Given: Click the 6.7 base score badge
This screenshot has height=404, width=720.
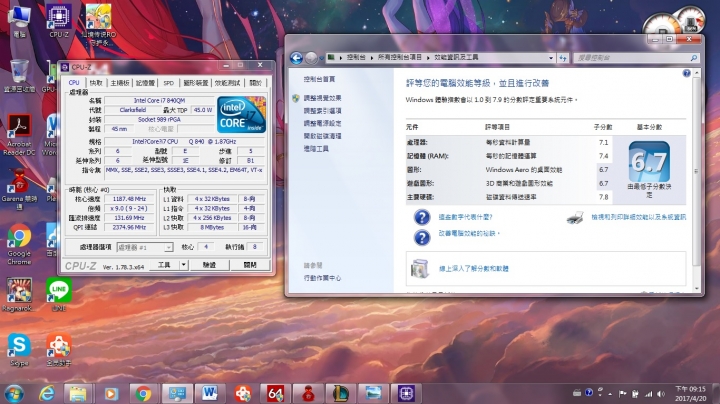Looking at the screenshot, I should [x=649, y=162].
